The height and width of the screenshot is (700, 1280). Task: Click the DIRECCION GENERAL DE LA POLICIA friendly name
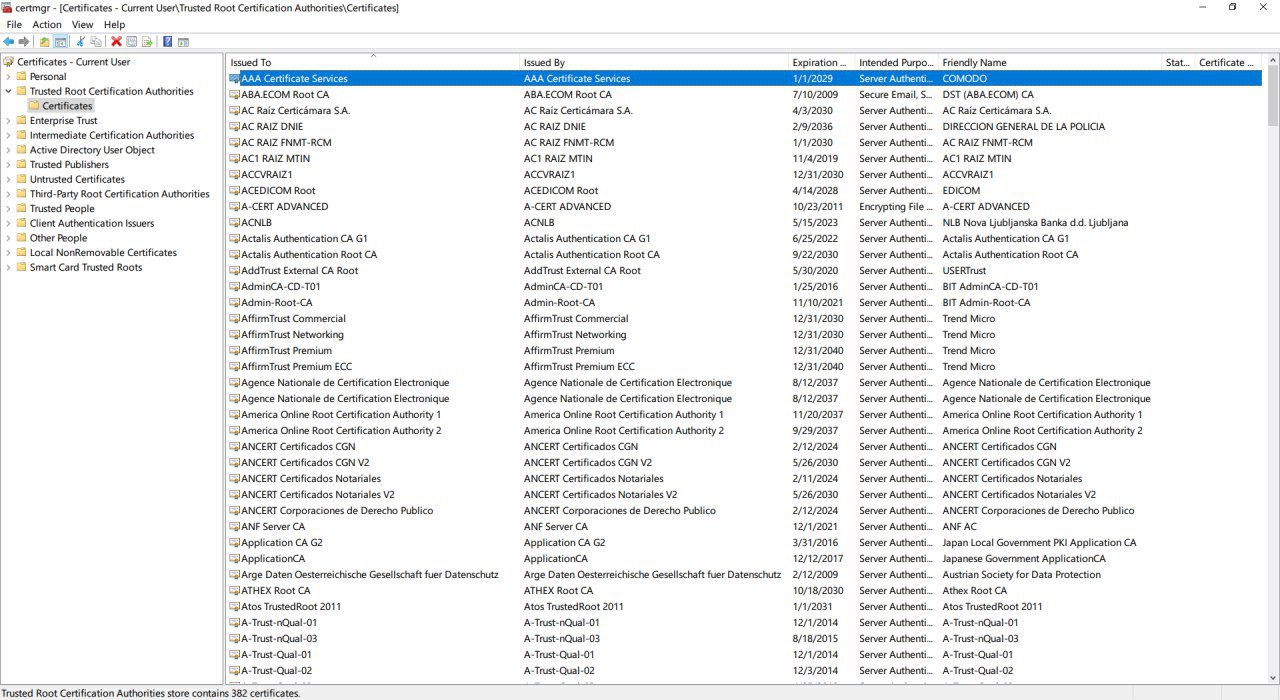[1024, 126]
